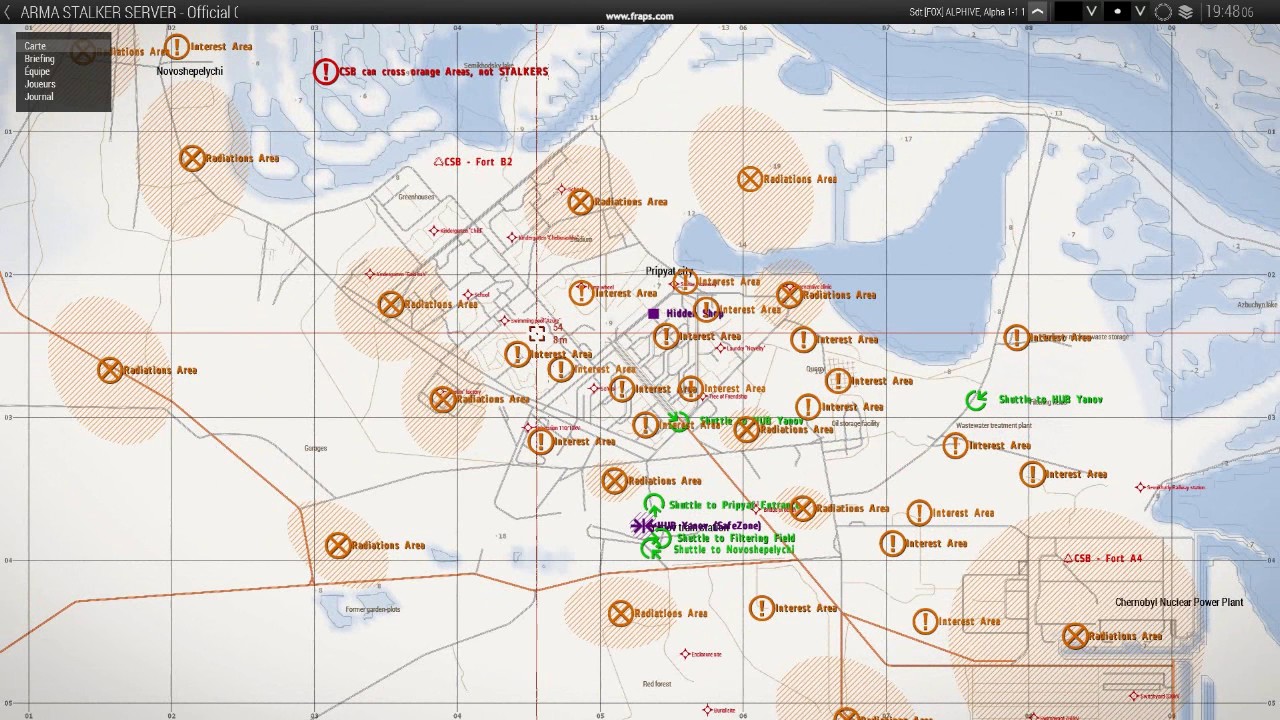
Task: Click the Pripyat city label
Action: click(669, 272)
